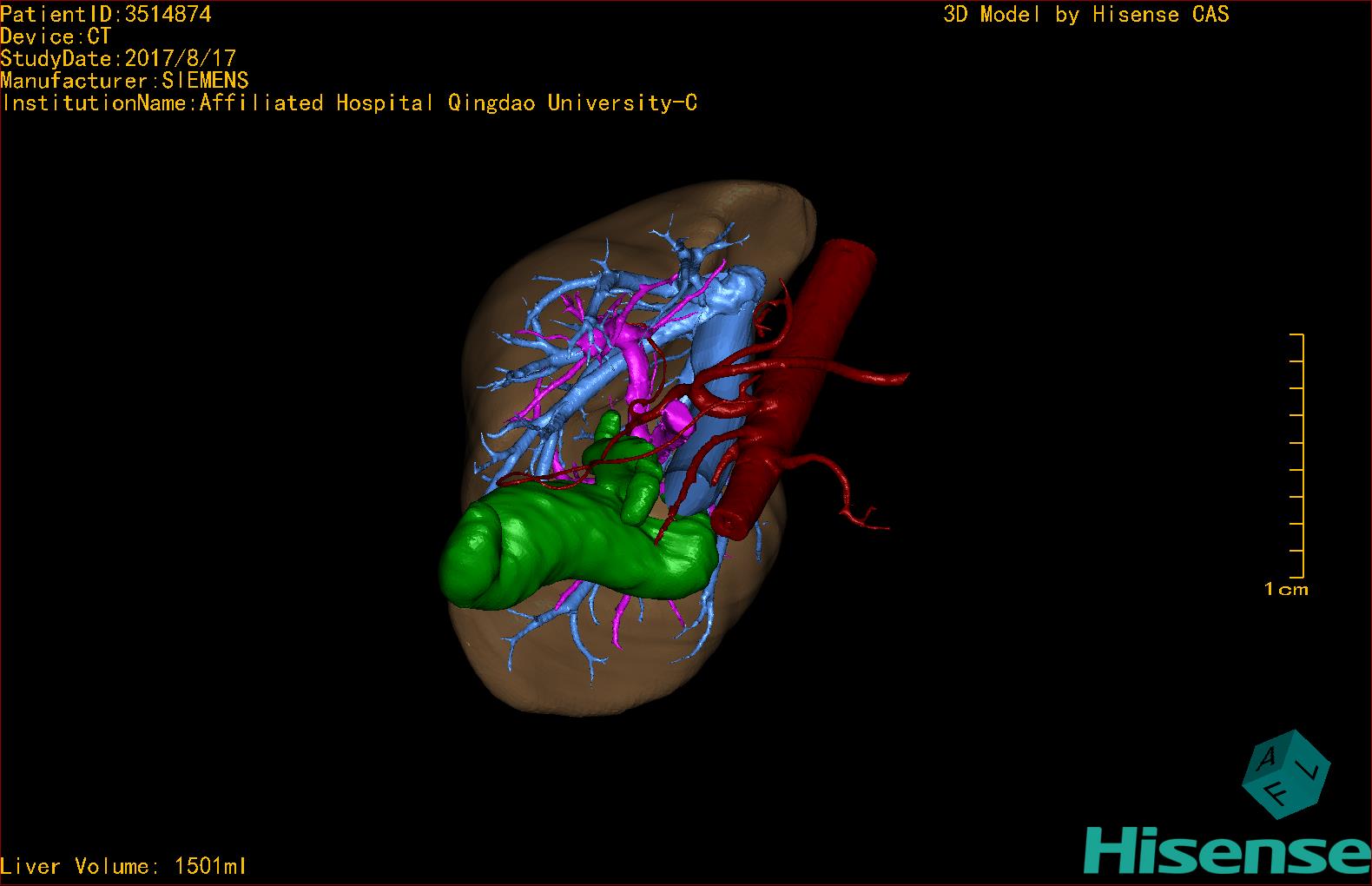Viewport: 1372px width, 886px height.
Task: Click the vertical scale ruler
Action: [1297, 455]
